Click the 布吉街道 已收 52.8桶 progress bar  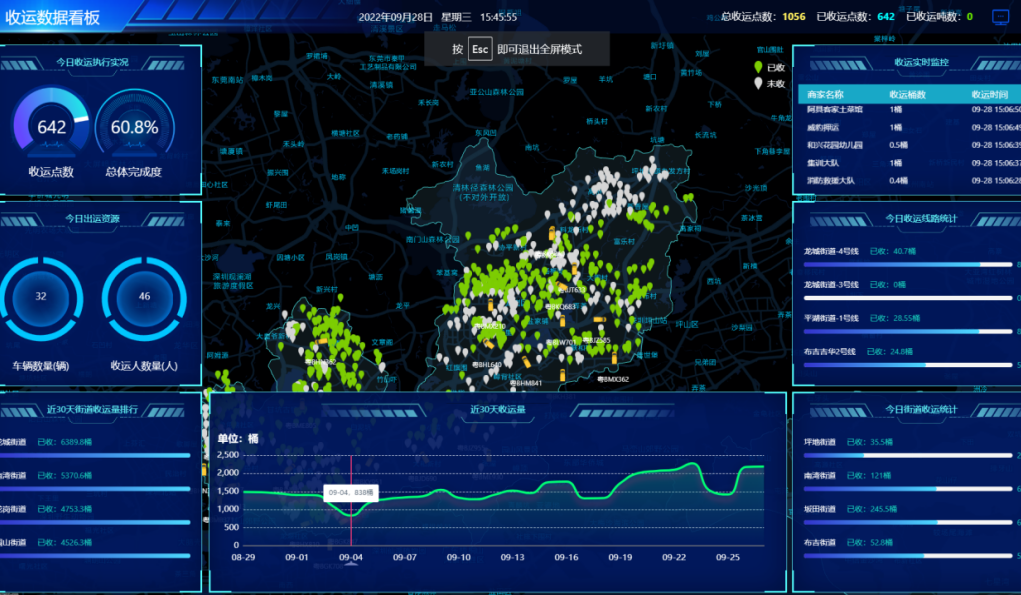pos(908,556)
